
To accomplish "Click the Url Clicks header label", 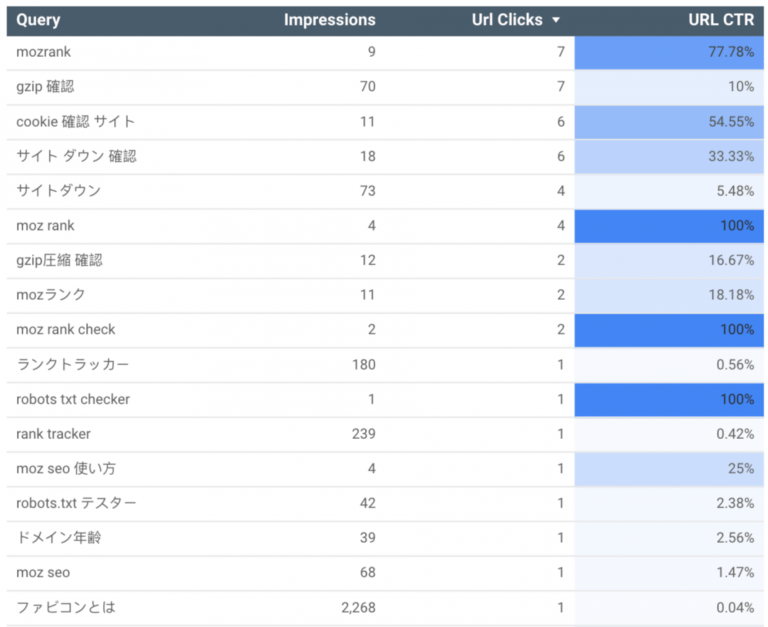I will (507, 20).
